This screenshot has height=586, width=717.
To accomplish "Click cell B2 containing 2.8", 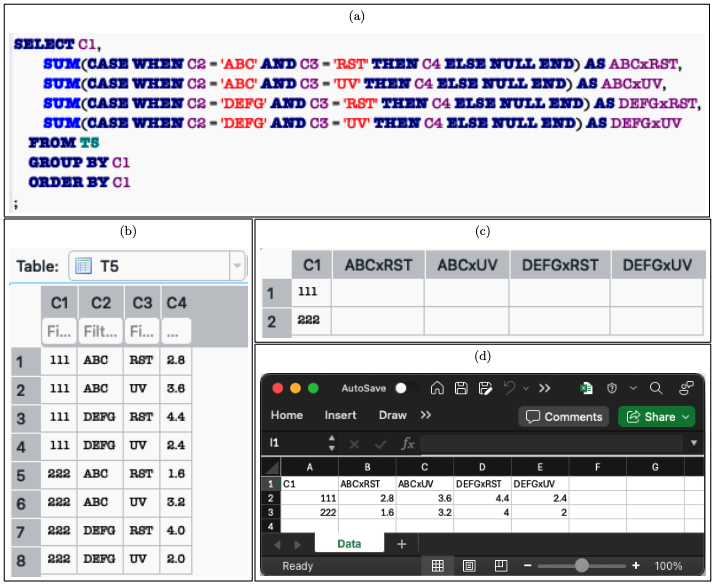I will pyautogui.click(x=367, y=498).
